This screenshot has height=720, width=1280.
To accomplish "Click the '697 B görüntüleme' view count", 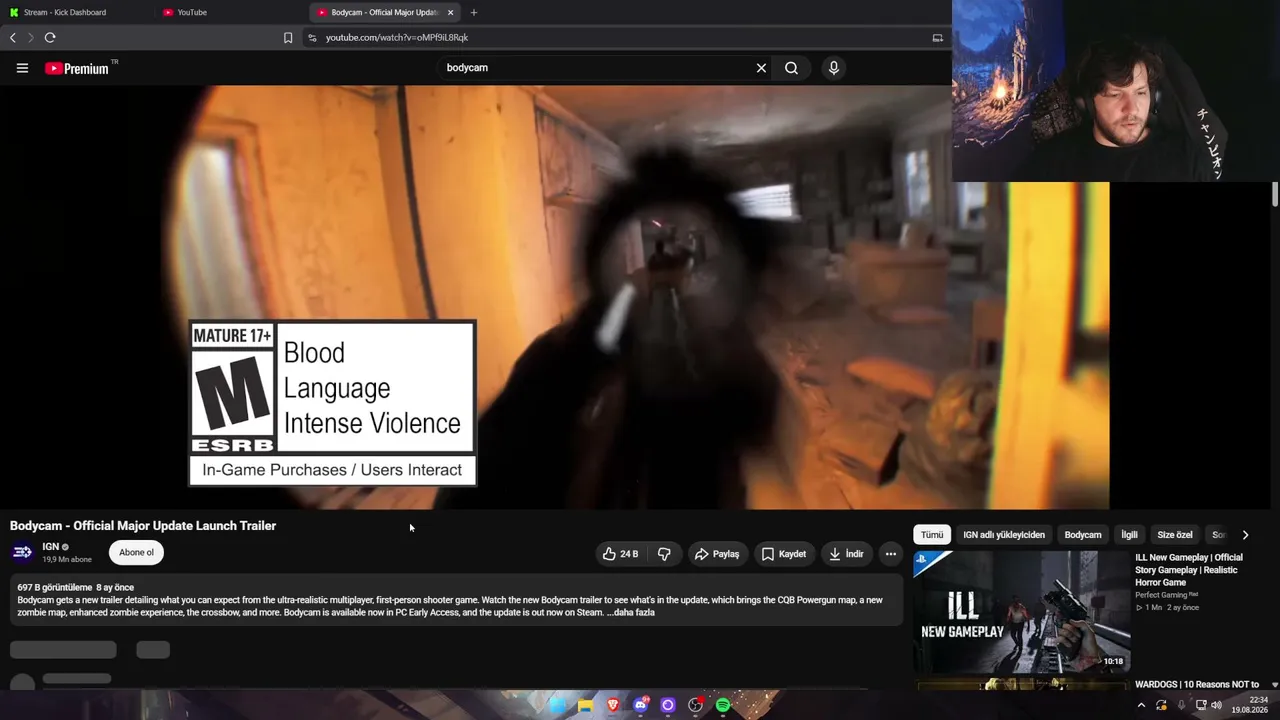I will pos(54,588).
